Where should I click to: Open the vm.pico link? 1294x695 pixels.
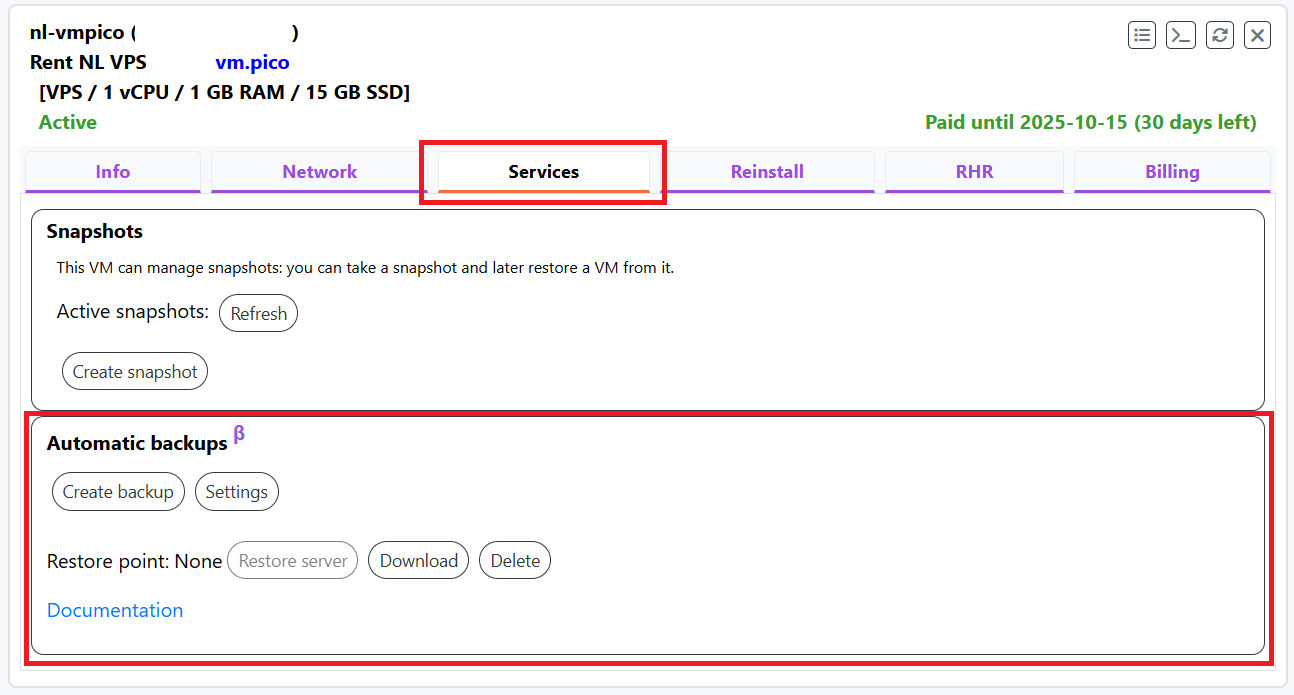click(252, 63)
